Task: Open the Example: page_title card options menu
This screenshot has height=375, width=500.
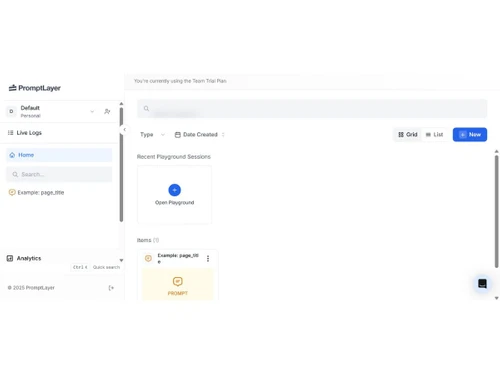Action: coord(208,258)
